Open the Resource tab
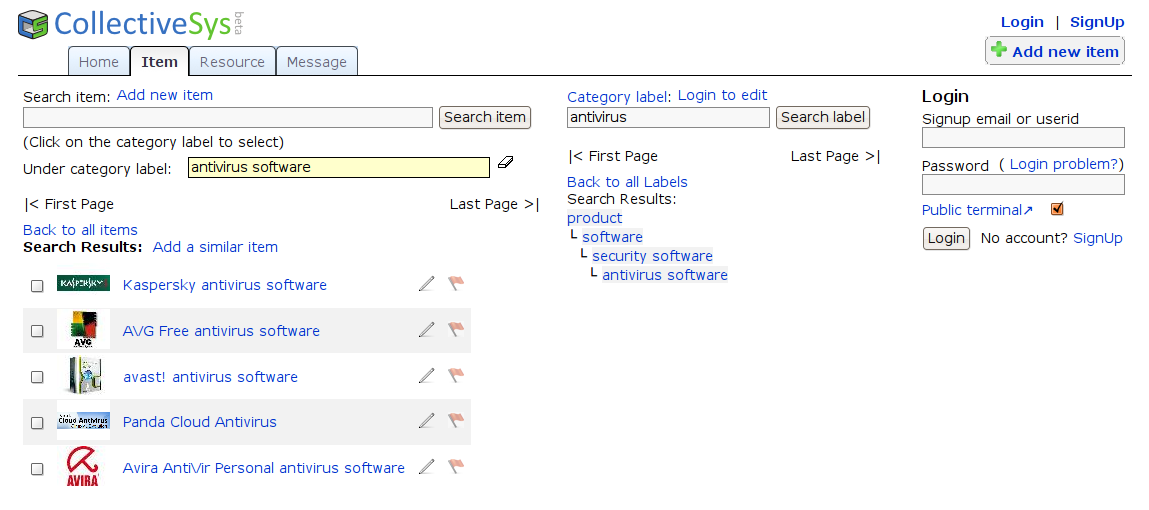1149x510 pixels. (x=232, y=62)
